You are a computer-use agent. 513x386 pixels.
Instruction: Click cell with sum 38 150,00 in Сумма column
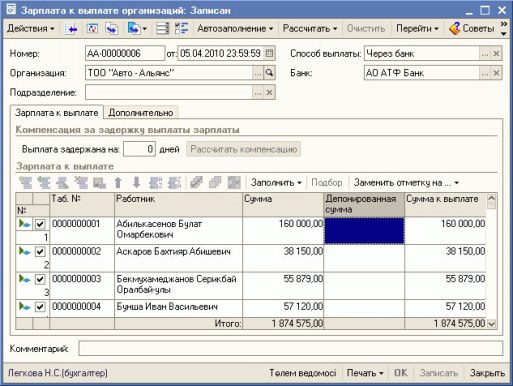pos(283,258)
